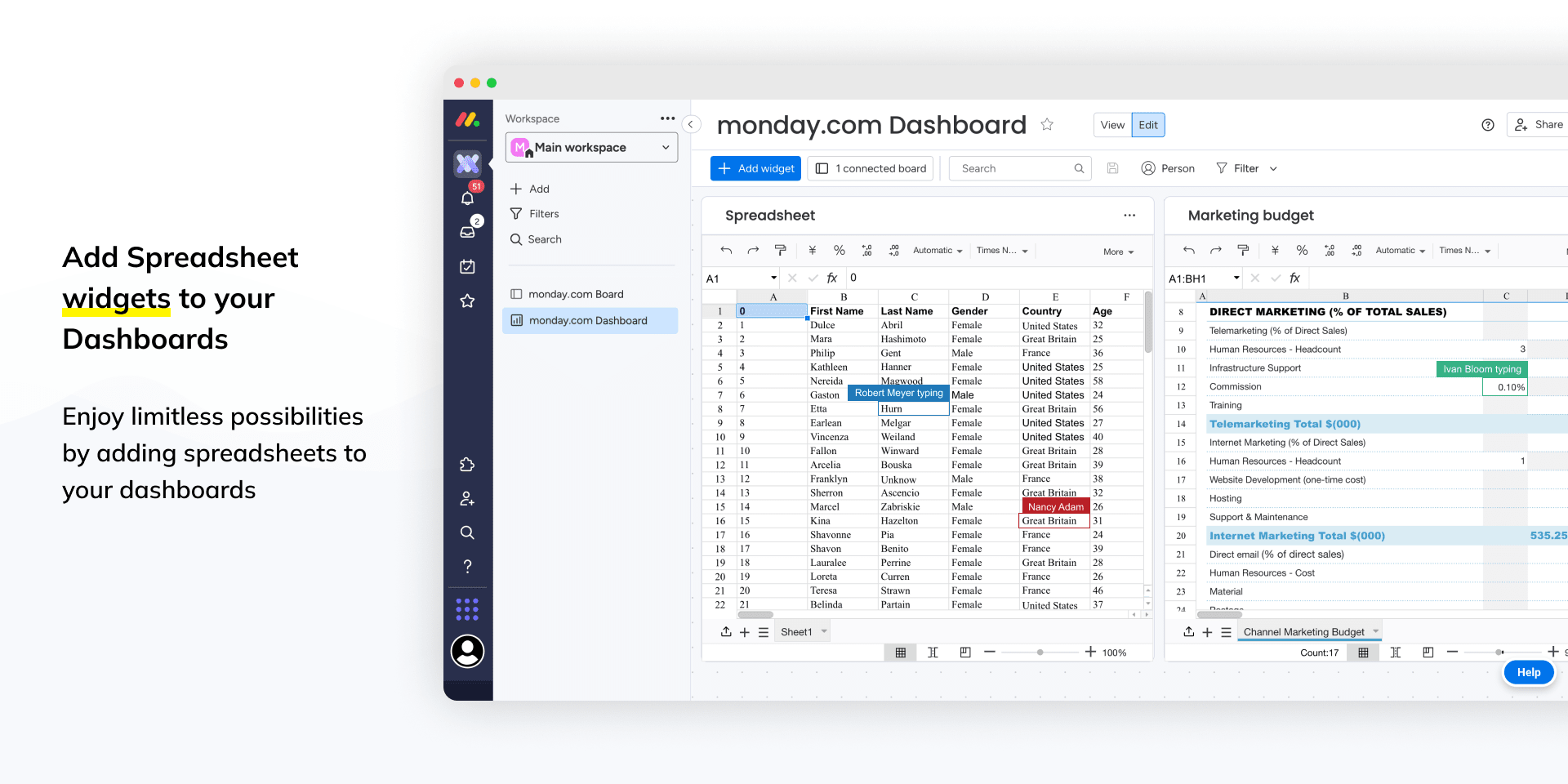Select normal grid view in Spreadsheet status bar

click(x=901, y=653)
